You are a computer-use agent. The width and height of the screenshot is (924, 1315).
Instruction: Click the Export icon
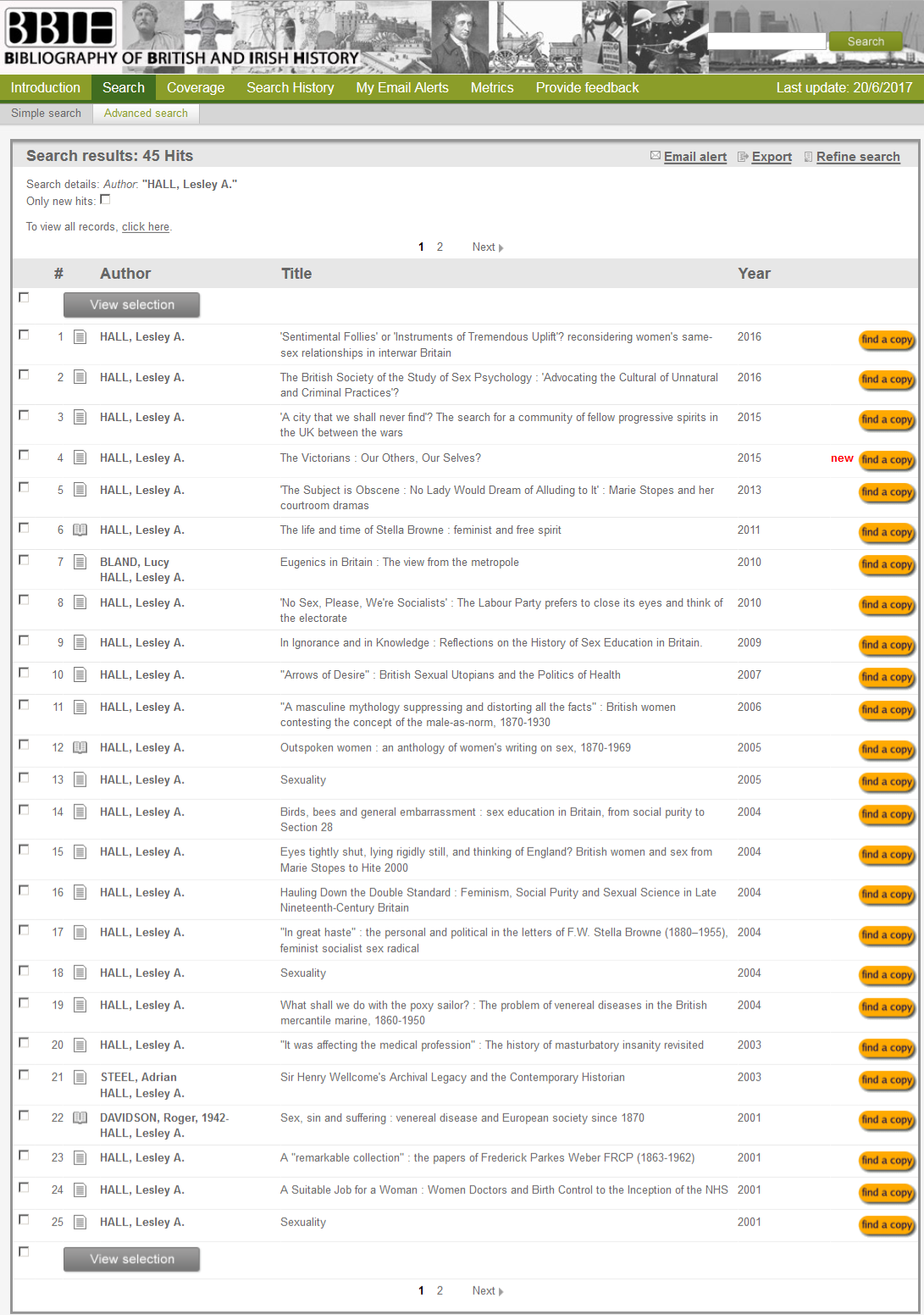pos(743,157)
